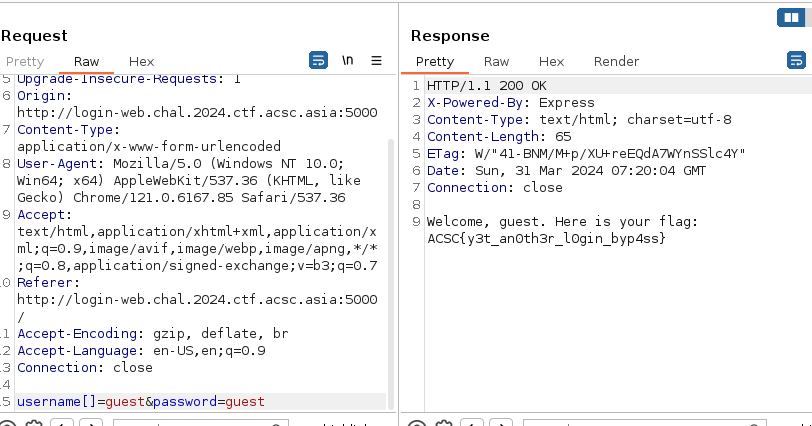Click the request Content-Type header name

tap(65, 129)
